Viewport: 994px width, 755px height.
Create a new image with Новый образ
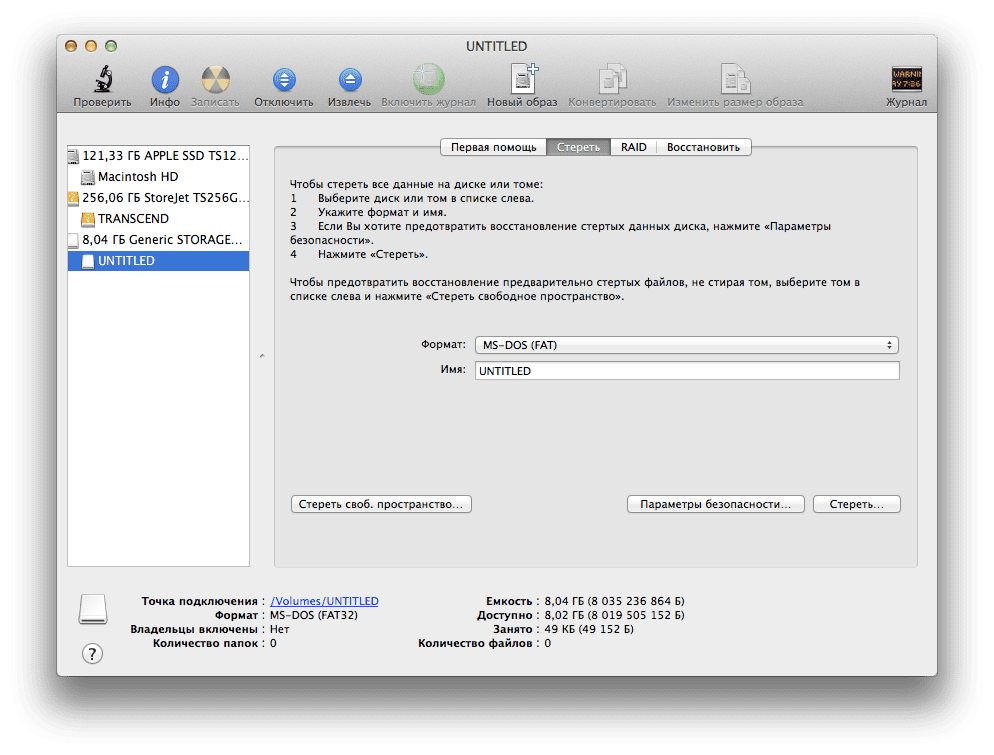[x=522, y=81]
